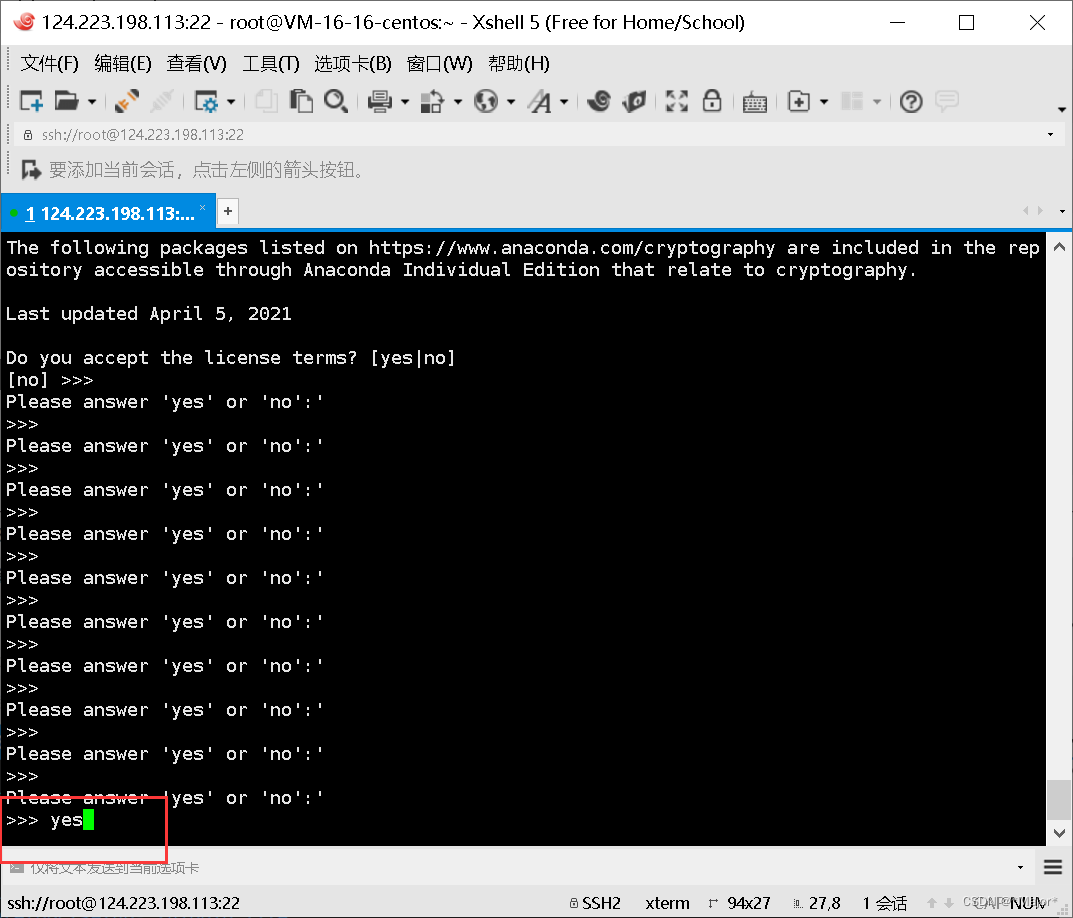Screen dimensions: 1073x918
Task: Open the 帮助(H) menu
Action: pyautogui.click(x=519, y=64)
